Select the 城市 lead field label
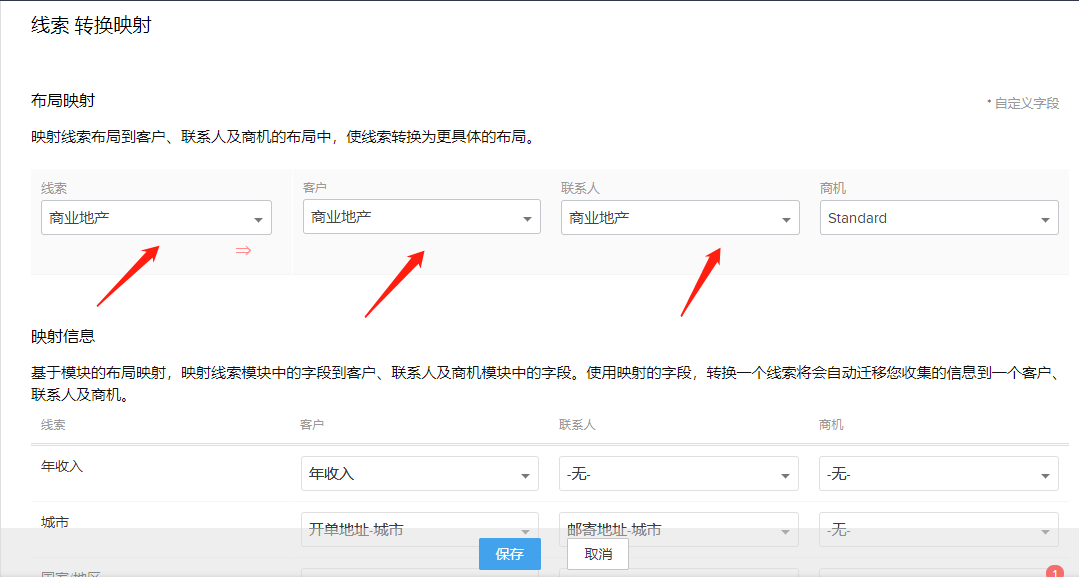 (55, 522)
